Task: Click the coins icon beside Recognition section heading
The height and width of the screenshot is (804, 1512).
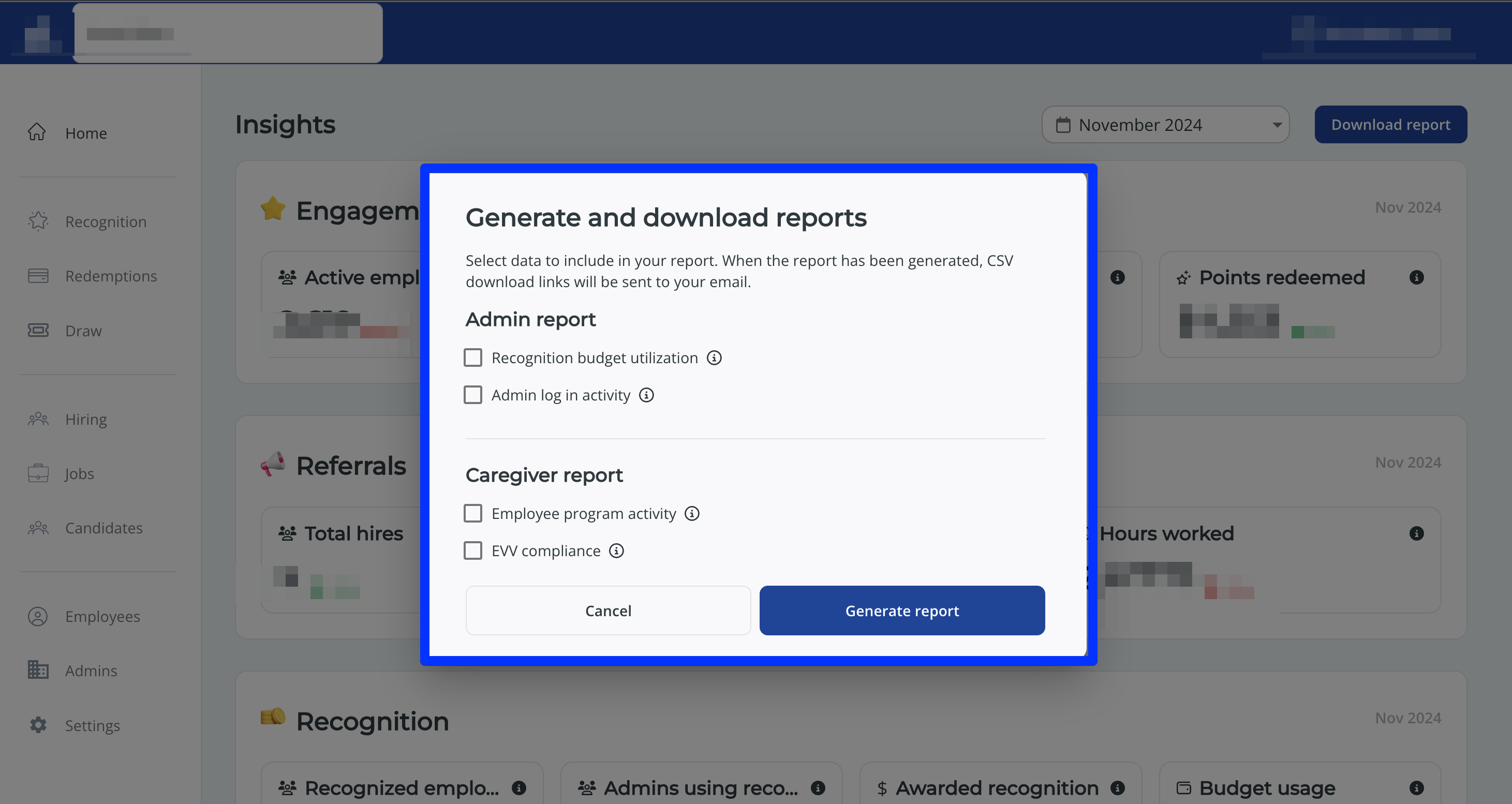Action: 273,717
